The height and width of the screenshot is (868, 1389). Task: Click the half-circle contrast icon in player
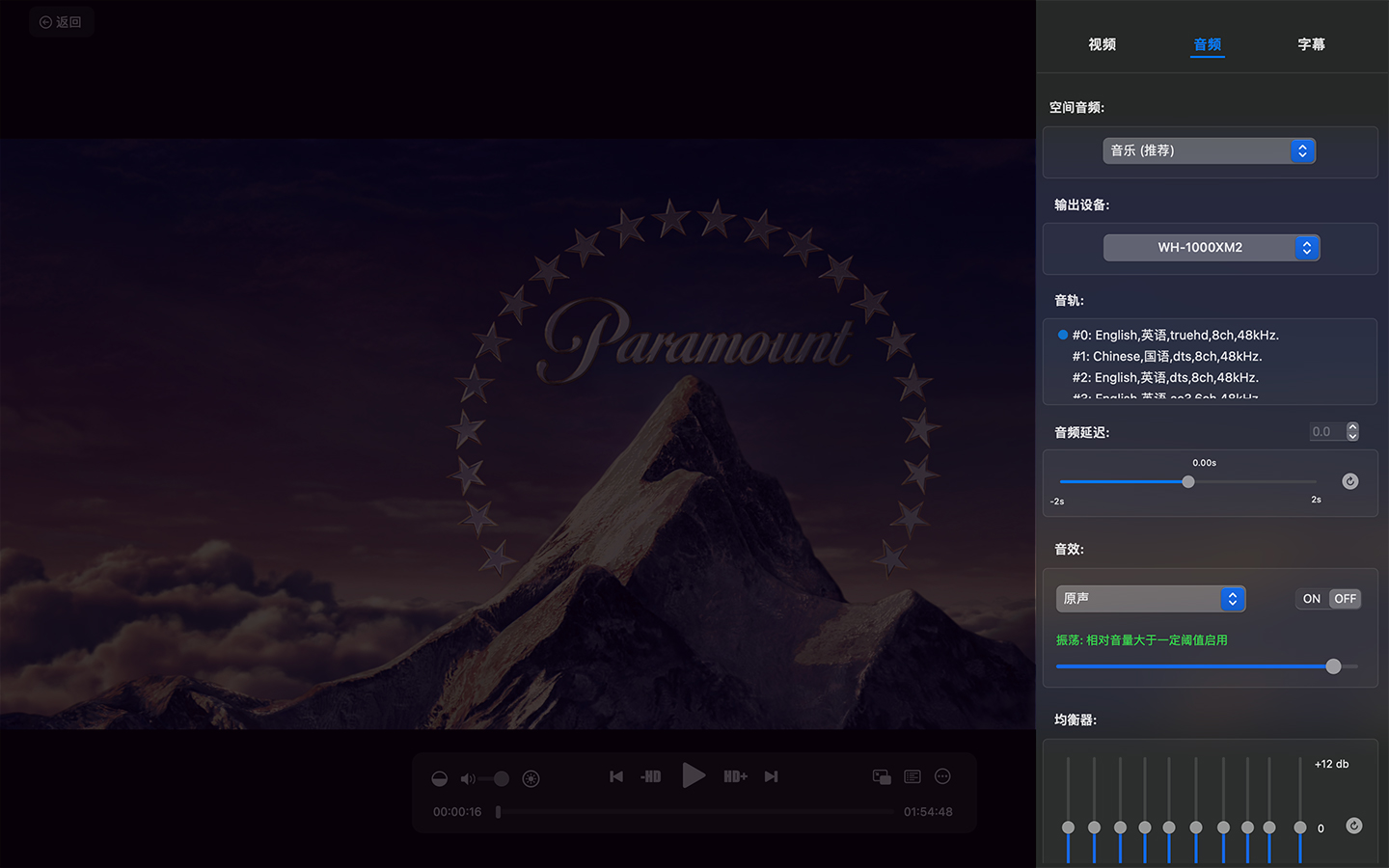click(440, 778)
